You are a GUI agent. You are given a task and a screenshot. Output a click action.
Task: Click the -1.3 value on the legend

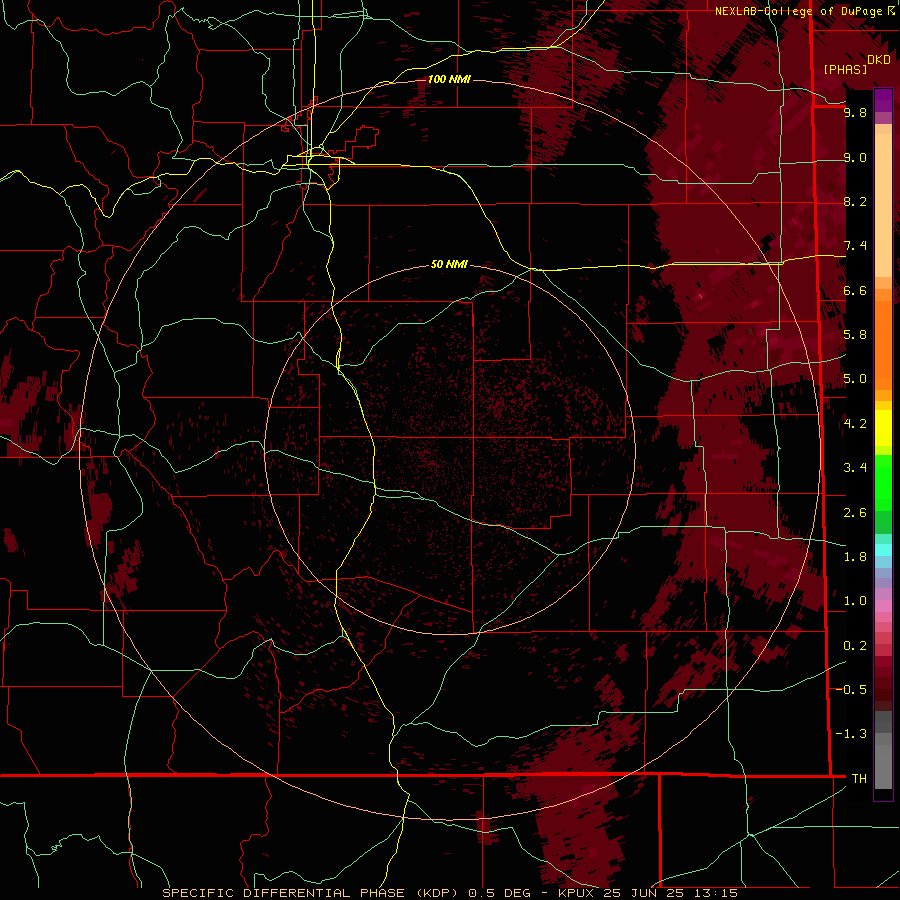[x=851, y=734]
